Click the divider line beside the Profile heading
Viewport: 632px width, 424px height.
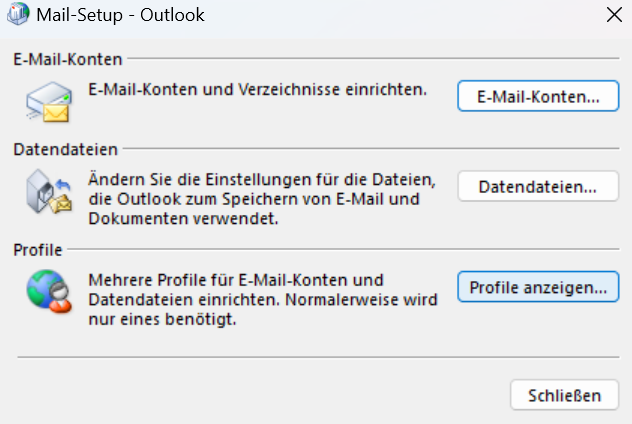(x=343, y=249)
